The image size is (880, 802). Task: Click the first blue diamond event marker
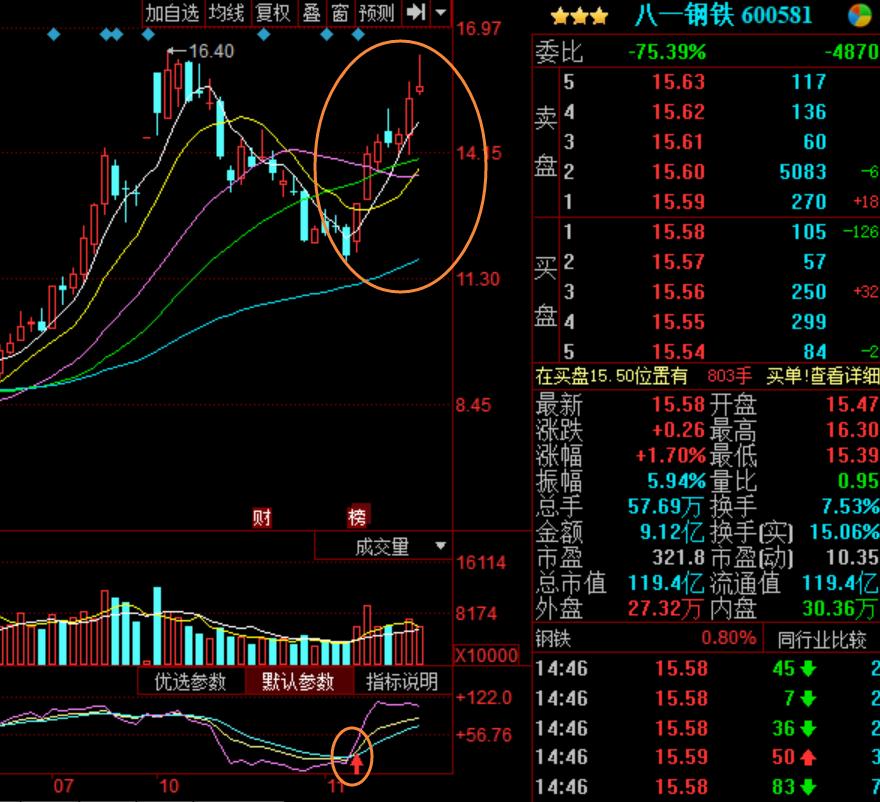point(54,35)
